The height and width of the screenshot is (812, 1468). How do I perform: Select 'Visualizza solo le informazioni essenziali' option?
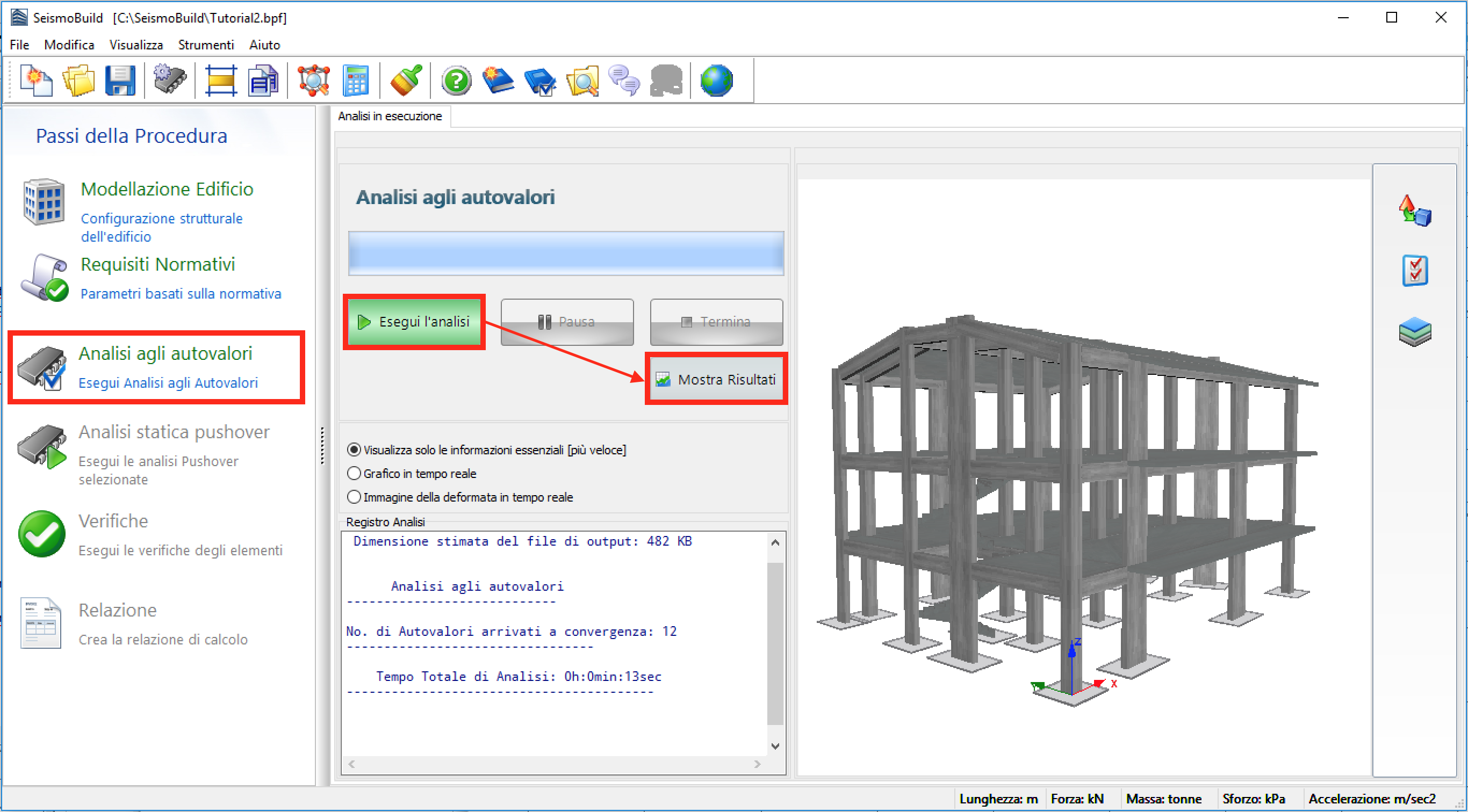[354, 450]
